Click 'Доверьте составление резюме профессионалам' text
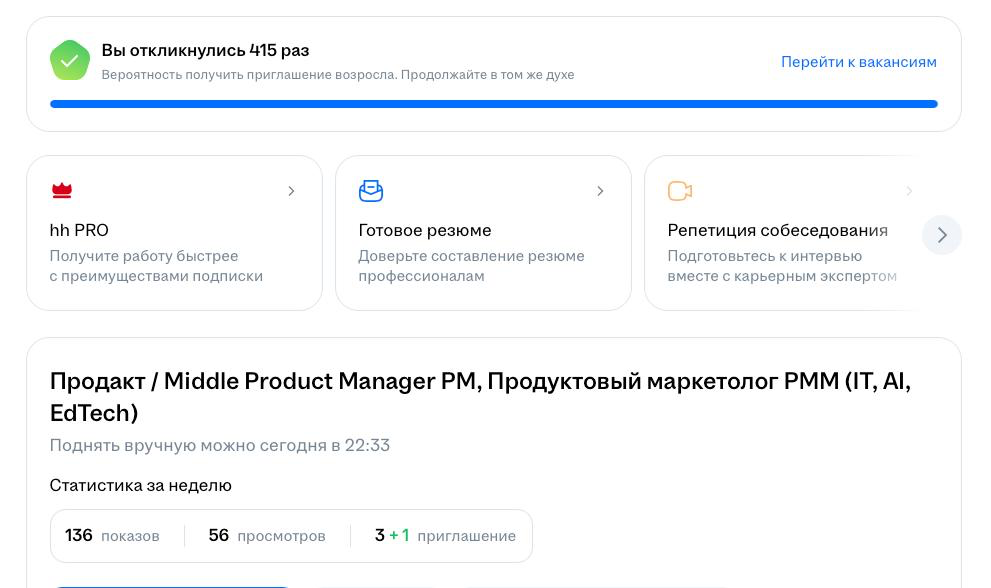Screen dimensions: 991x588 click(x=471, y=266)
